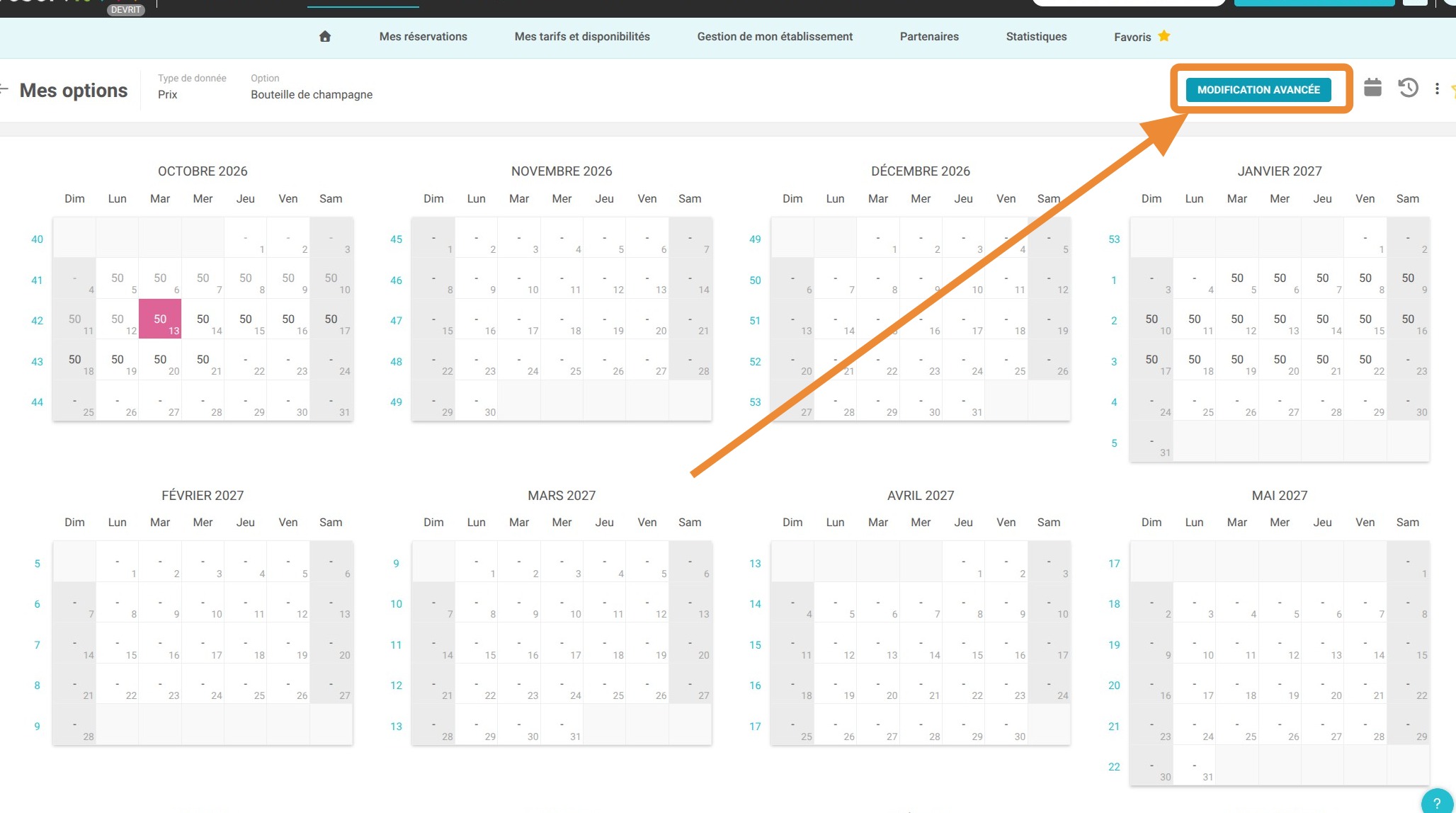1456x813 pixels.
Task: Open the three-dot more options menu
Action: [x=1437, y=89]
